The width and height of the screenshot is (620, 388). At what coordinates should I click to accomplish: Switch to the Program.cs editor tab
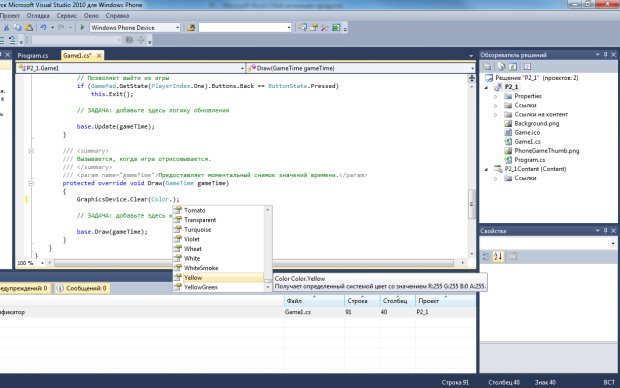tap(33, 56)
